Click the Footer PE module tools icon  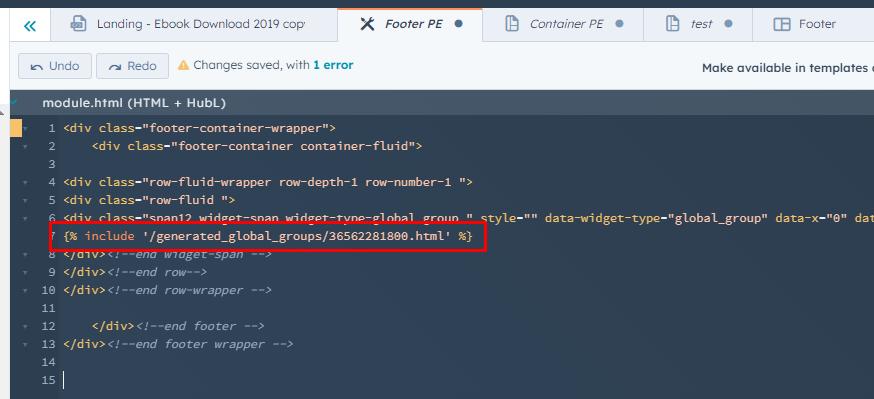pos(367,24)
